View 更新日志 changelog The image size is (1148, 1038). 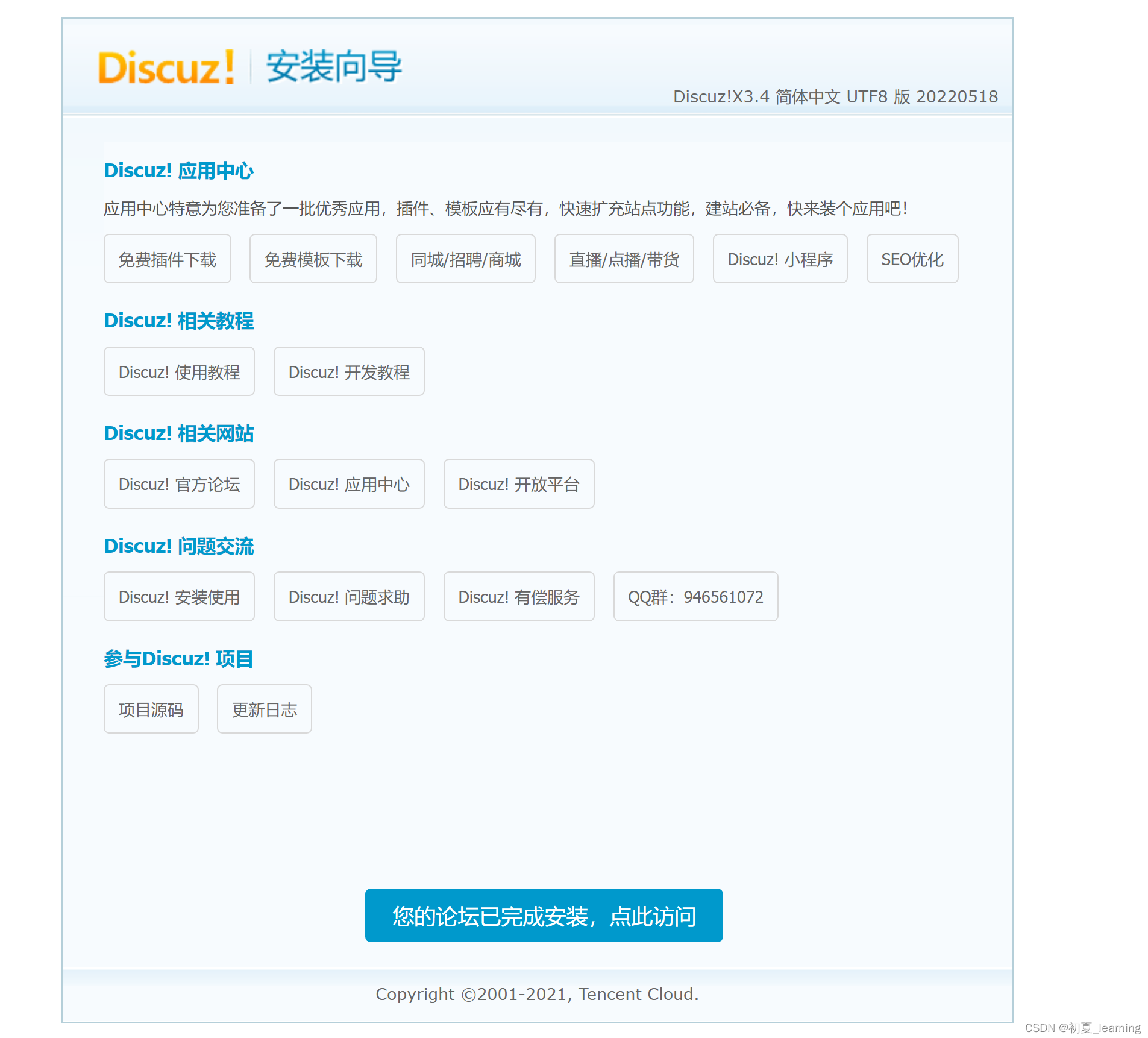tap(263, 709)
